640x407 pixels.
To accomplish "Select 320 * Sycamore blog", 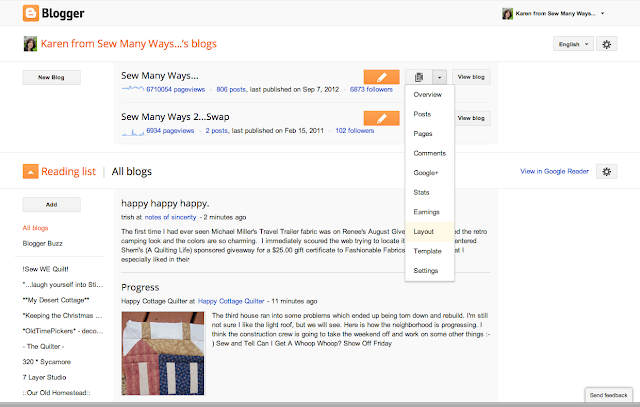I will (x=47, y=362).
